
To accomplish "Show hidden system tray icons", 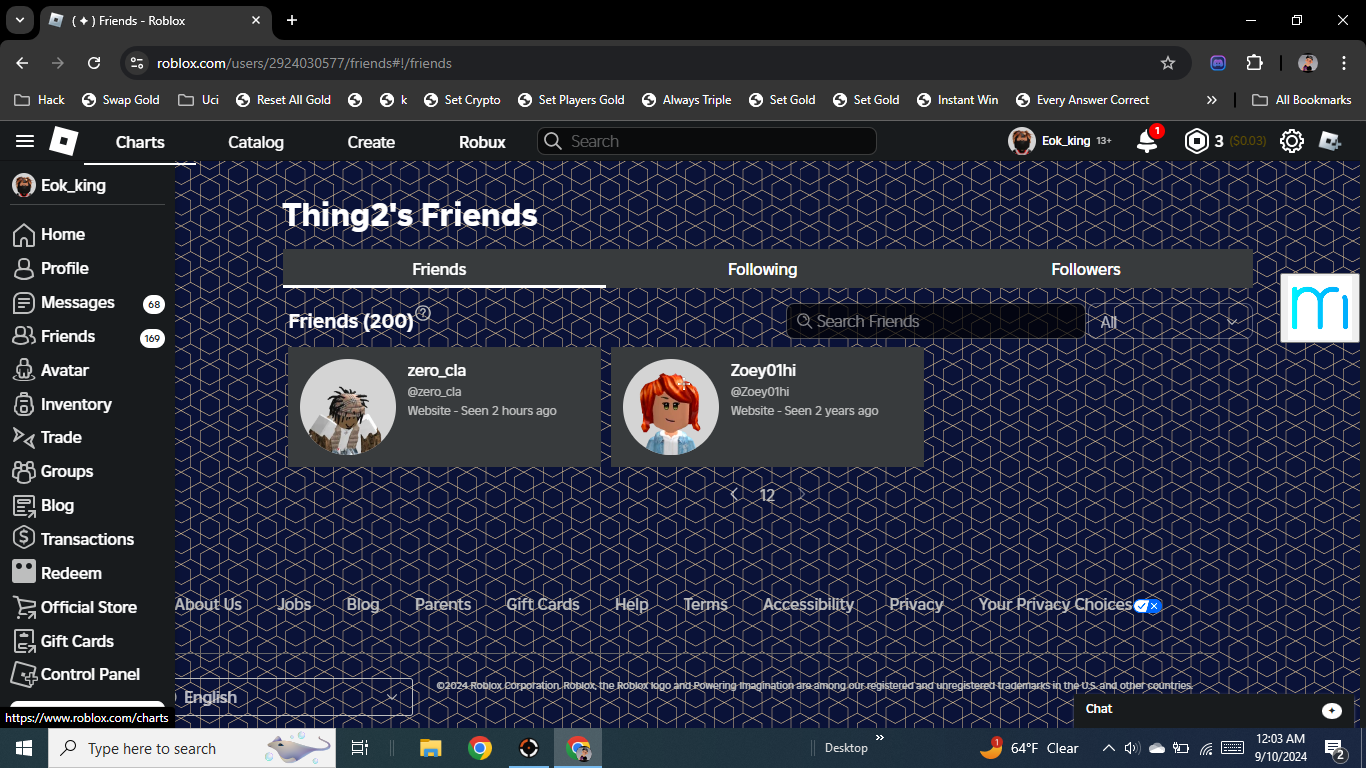I will [x=1108, y=748].
